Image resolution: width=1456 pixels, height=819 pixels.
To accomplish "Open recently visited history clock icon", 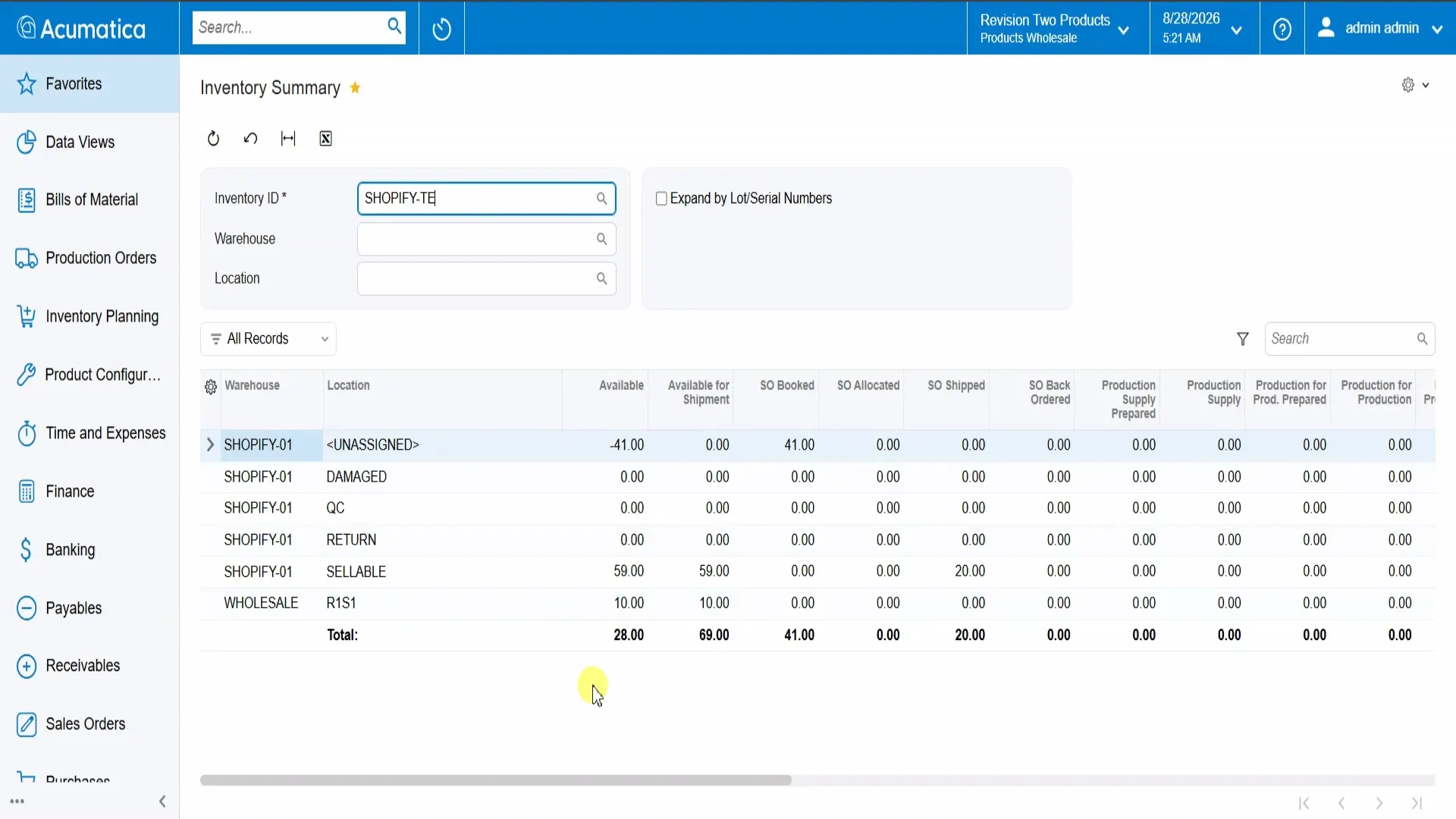I will click(441, 29).
